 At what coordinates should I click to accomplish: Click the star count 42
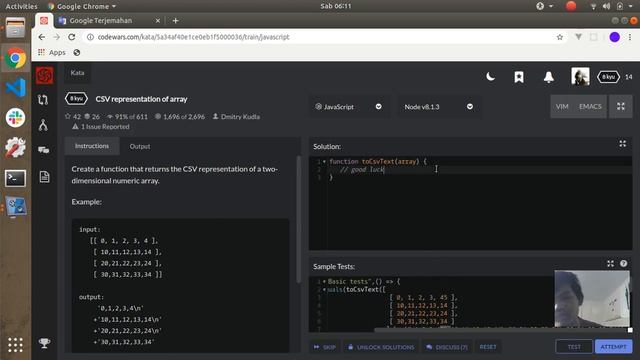tap(73, 117)
